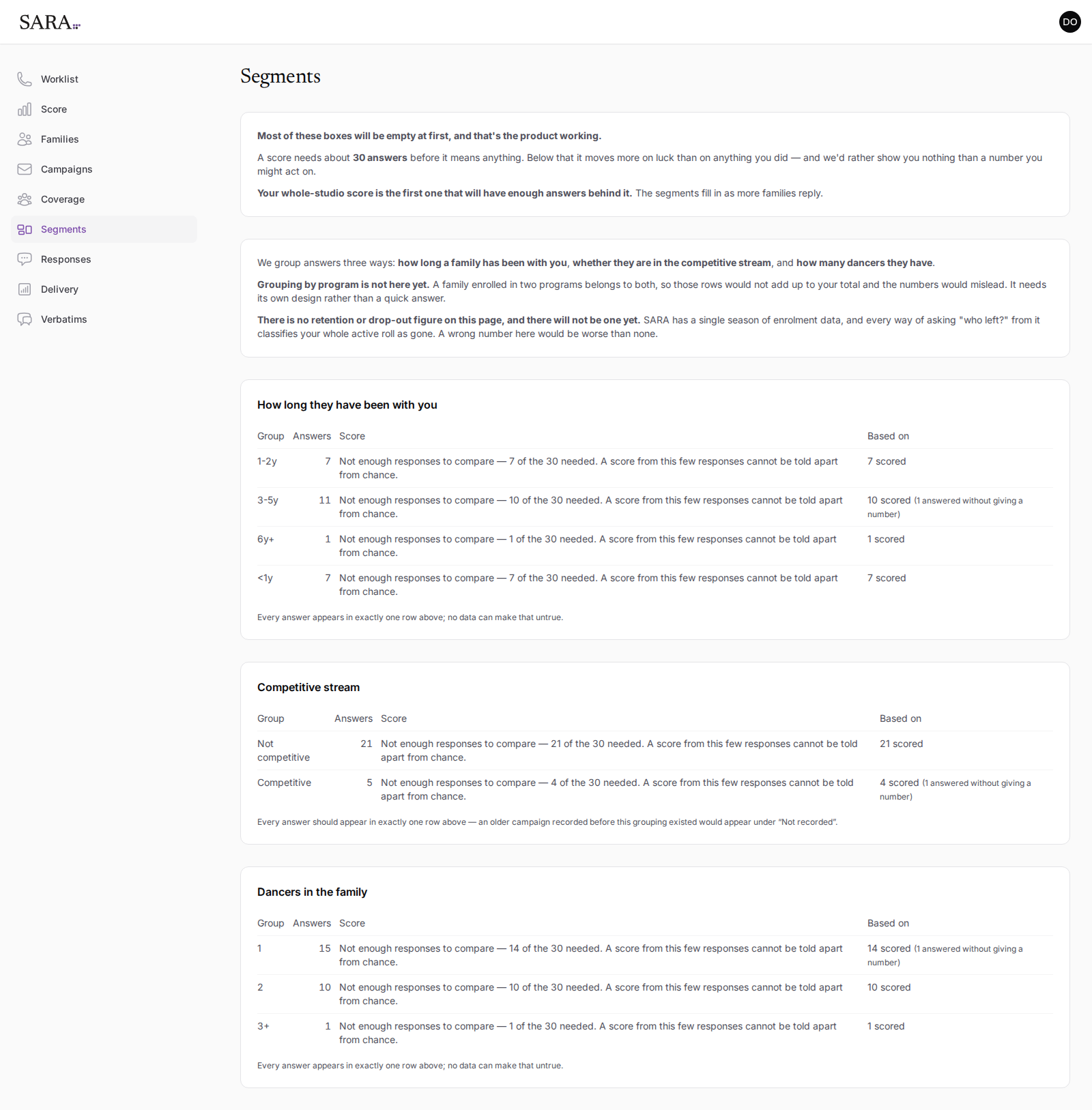Open the Families page
Screen dimensions: 1092x1110
point(104,139)
